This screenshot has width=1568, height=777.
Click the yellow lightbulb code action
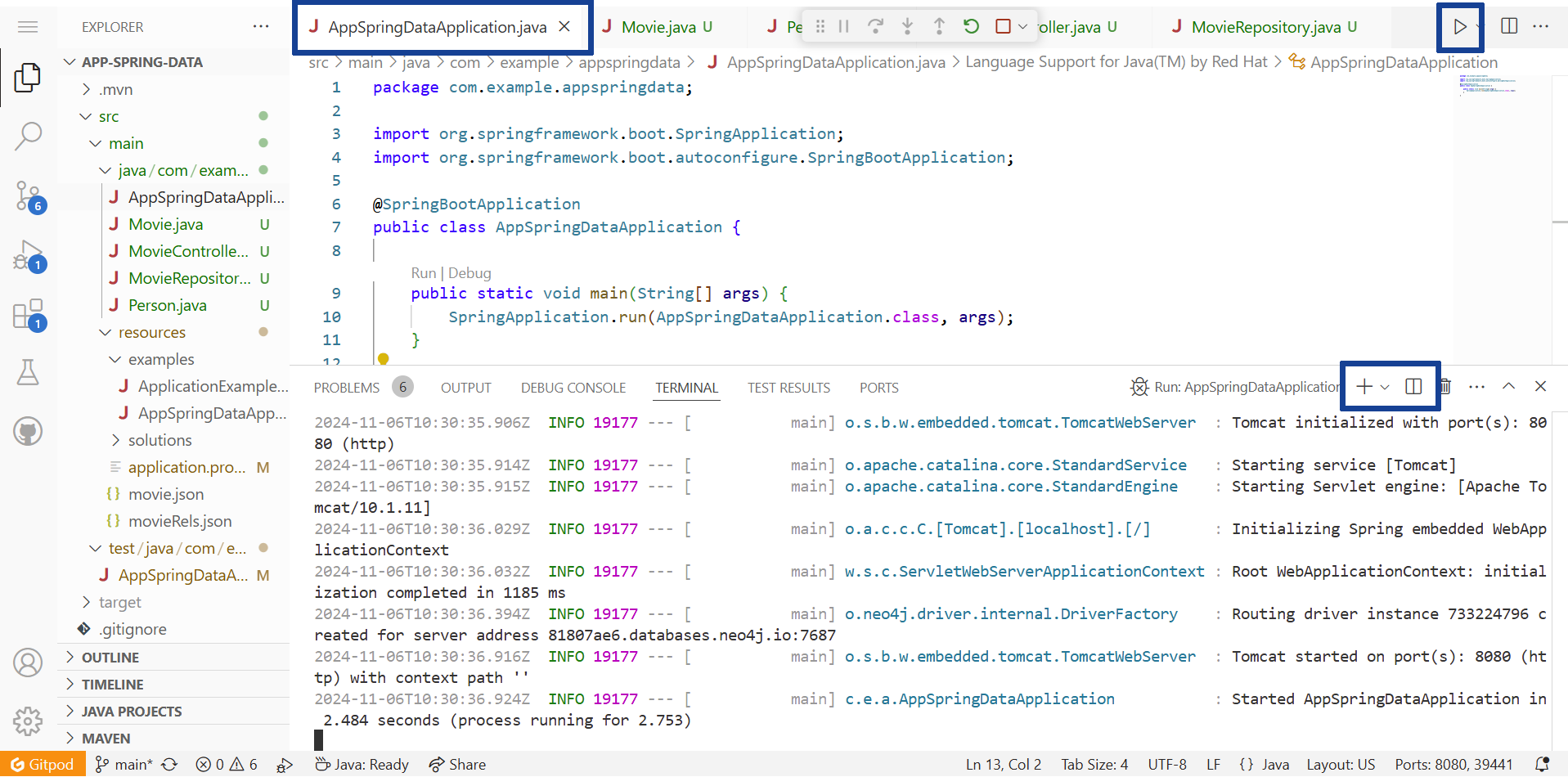pyautogui.click(x=384, y=358)
